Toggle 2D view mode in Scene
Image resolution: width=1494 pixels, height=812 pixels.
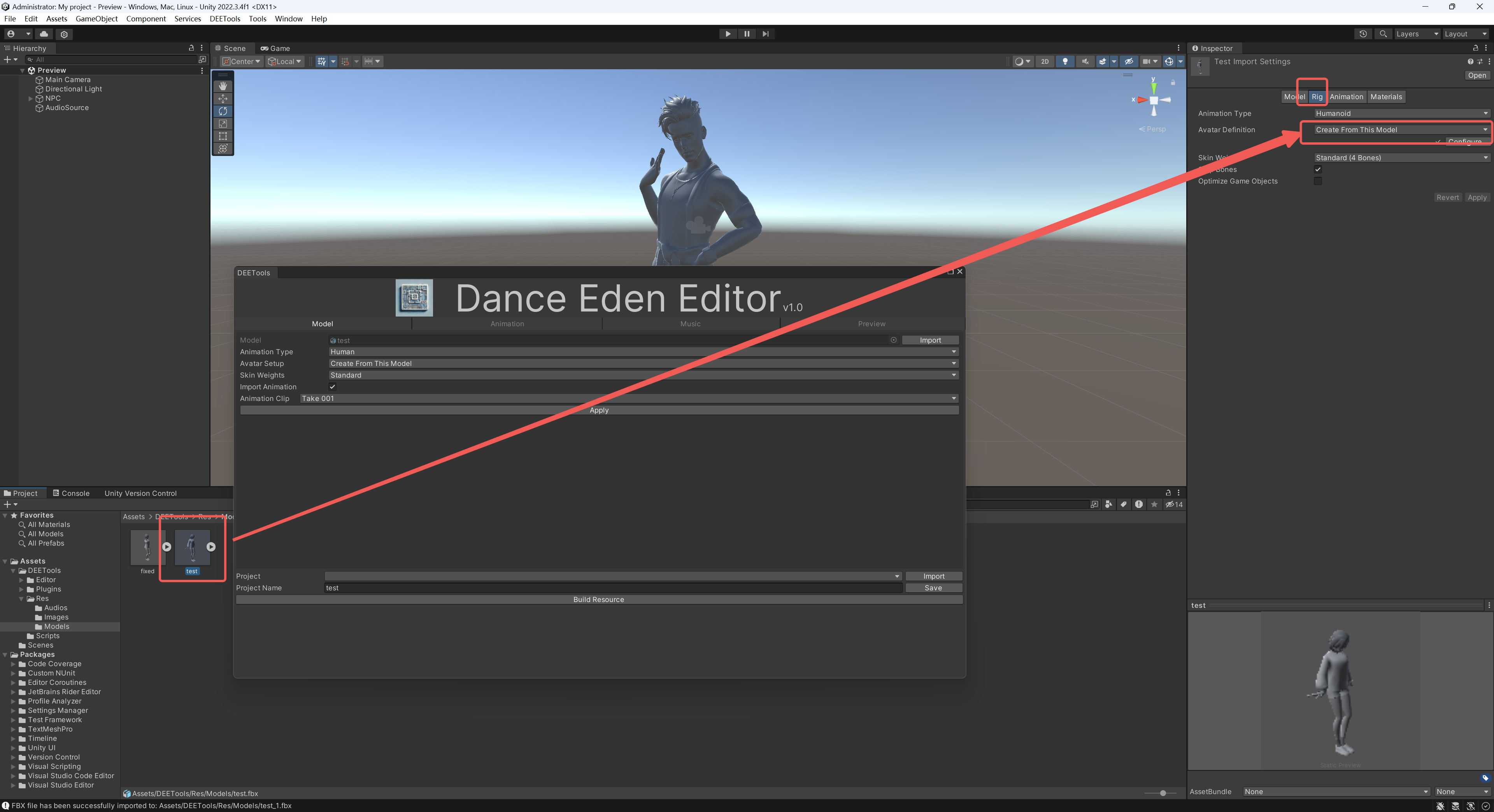click(1045, 61)
